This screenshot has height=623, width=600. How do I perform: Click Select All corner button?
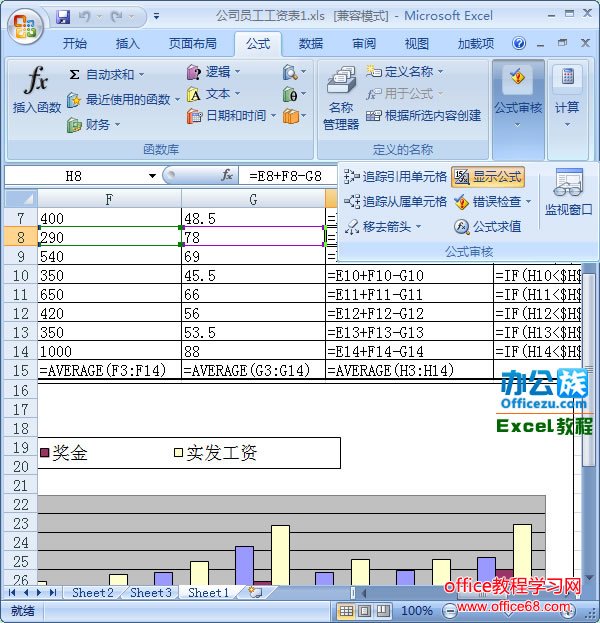[21, 199]
